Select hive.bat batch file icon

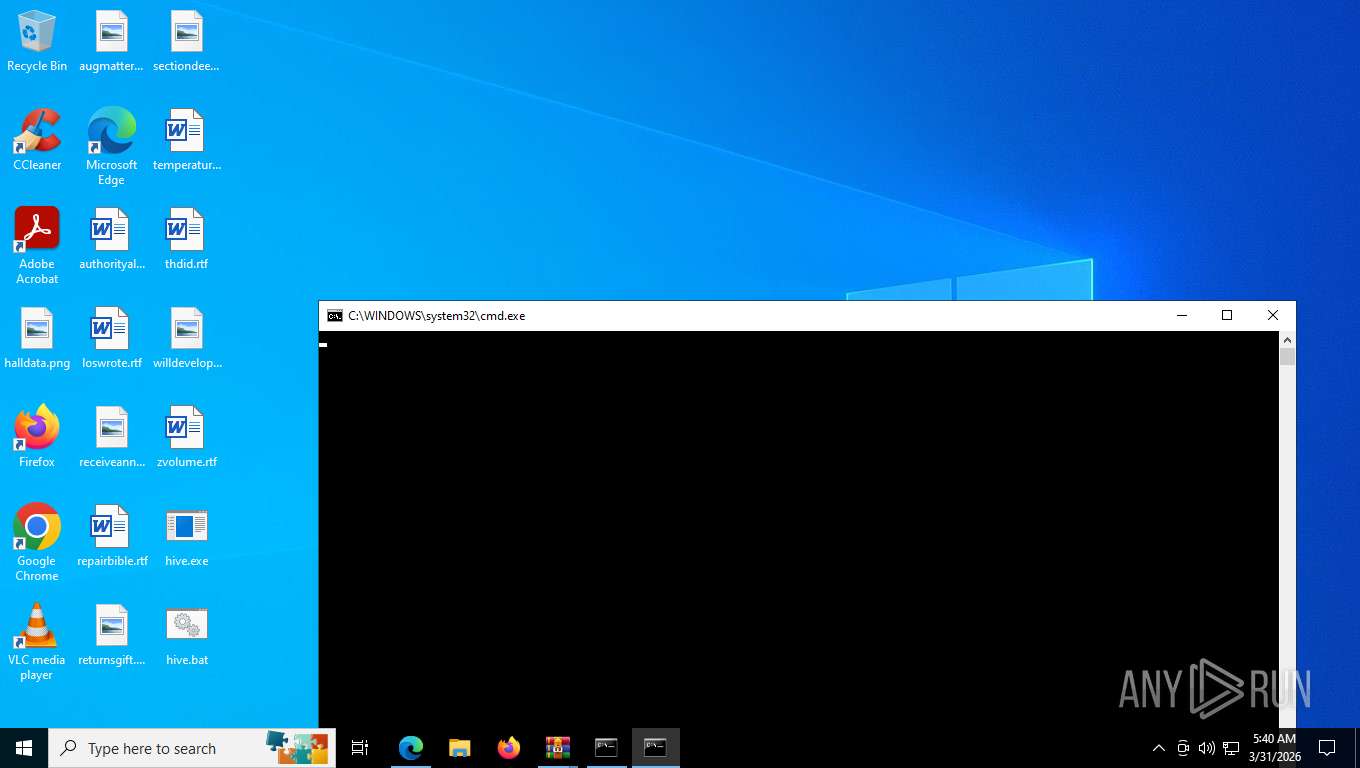pyautogui.click(x=186, y=635)
